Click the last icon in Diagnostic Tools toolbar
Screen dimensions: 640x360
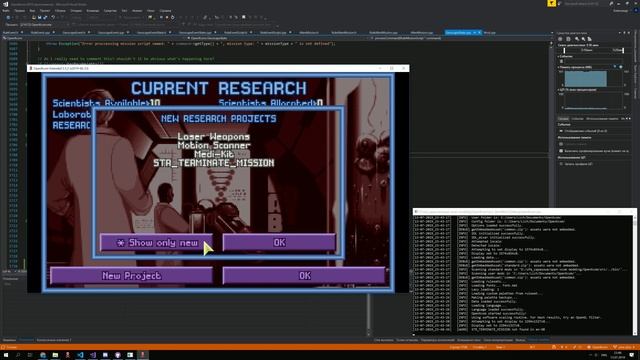coord(589,39)
